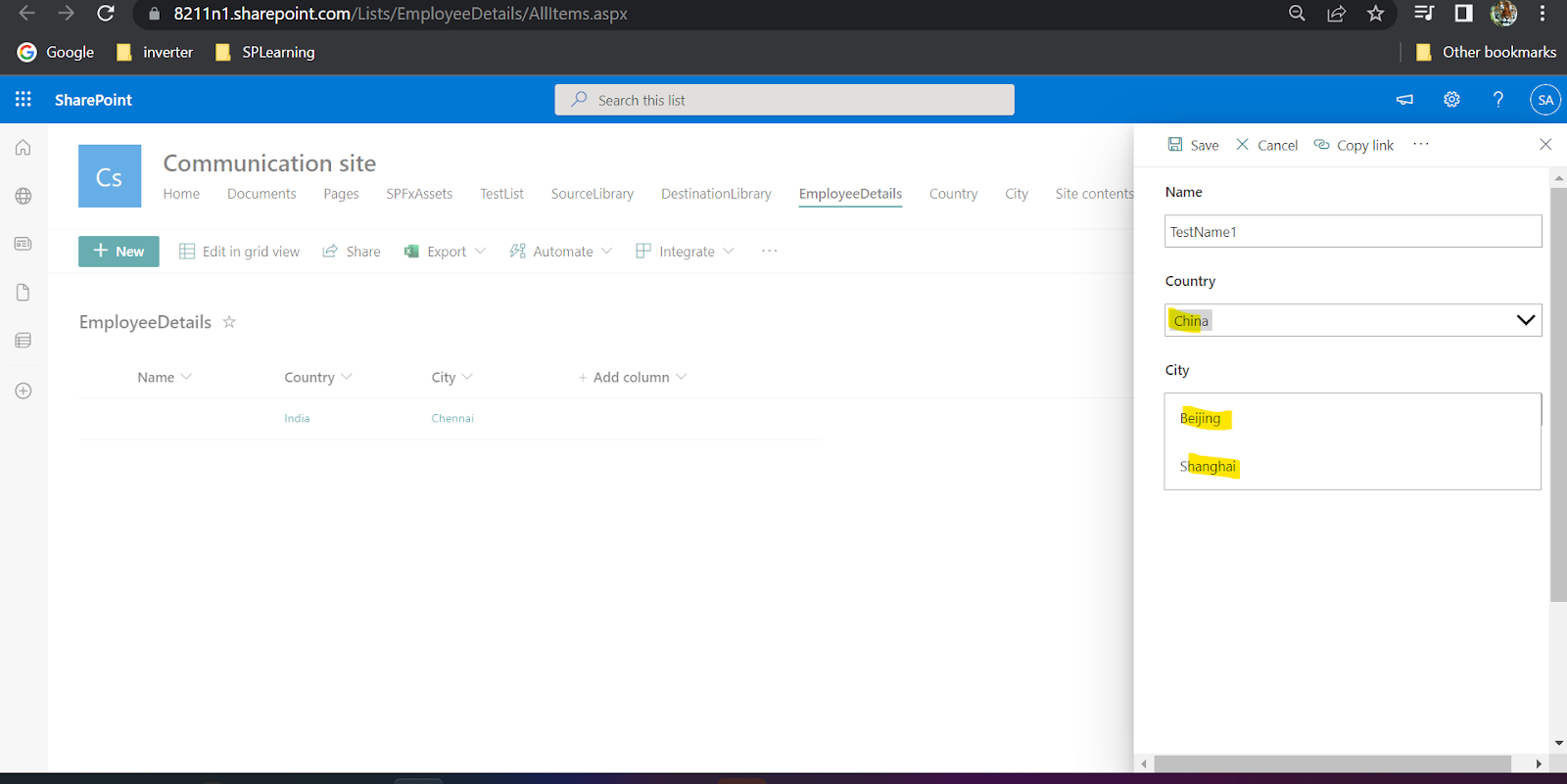1567x784 pixels.
Task: Expand the Automate dropdown
Action: (x=561, y=252)
